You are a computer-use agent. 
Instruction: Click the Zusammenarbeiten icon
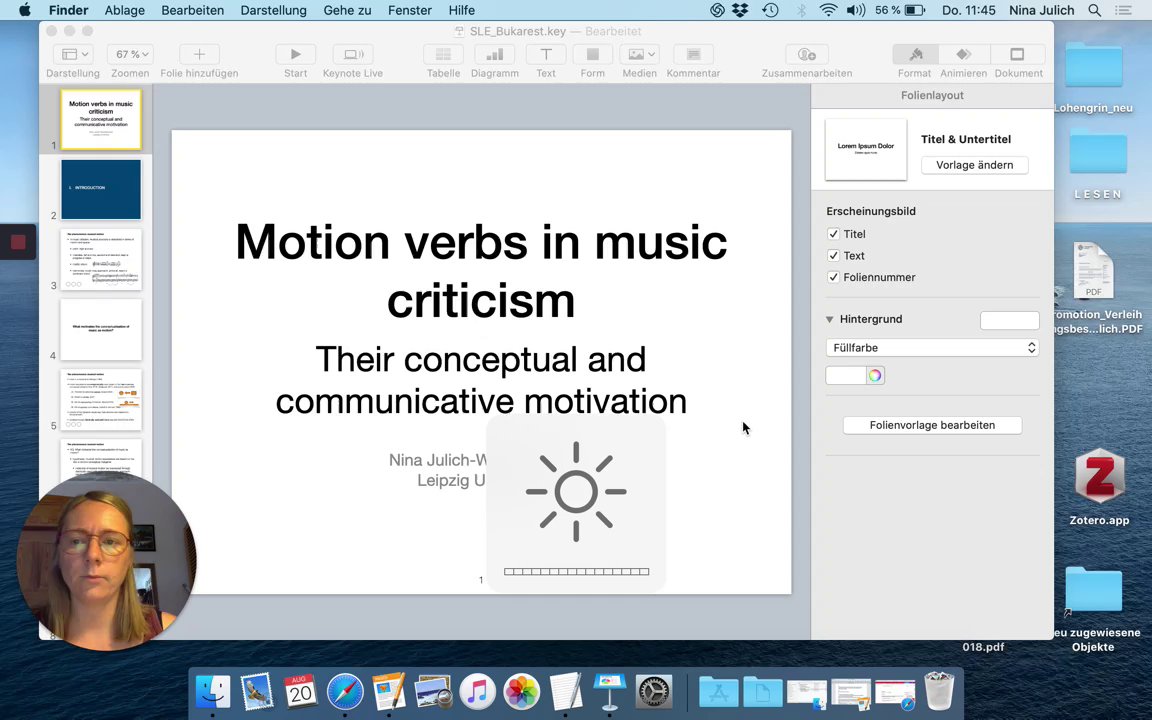click(806, 55)
